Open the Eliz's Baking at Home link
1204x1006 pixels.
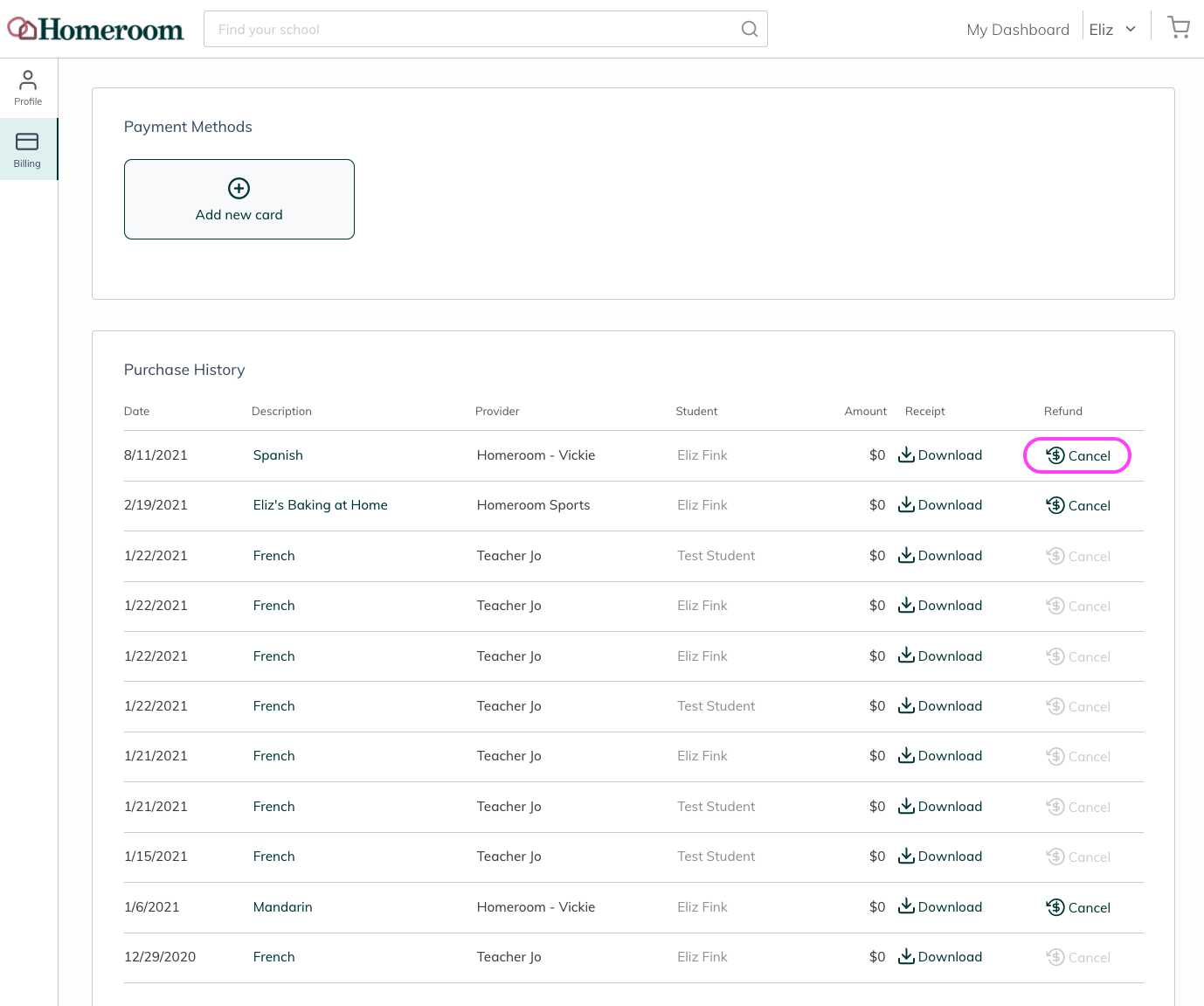point(320,505)
